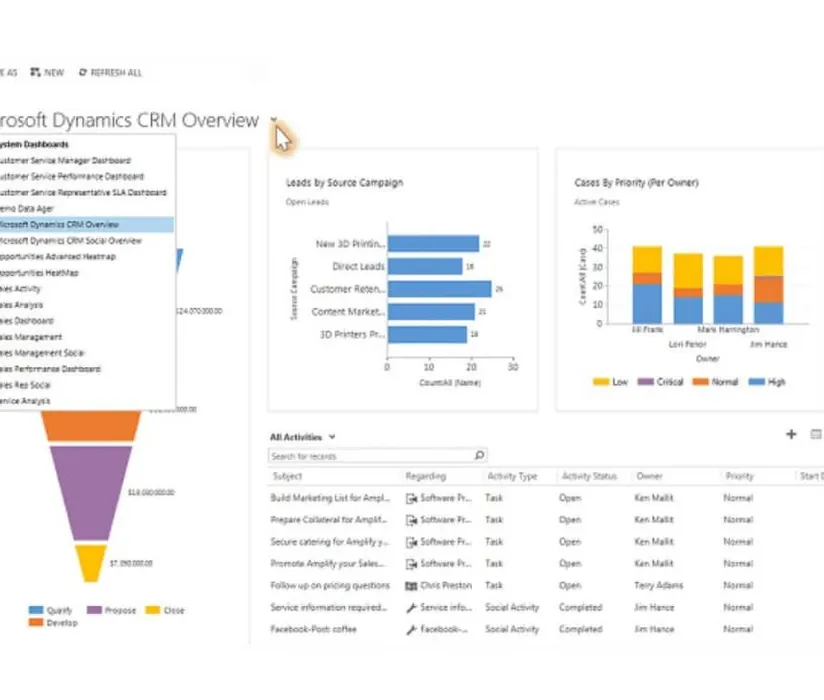Select Sales Activity dashboard
This screenshot has height=700, width=824.
pos(20,289)
